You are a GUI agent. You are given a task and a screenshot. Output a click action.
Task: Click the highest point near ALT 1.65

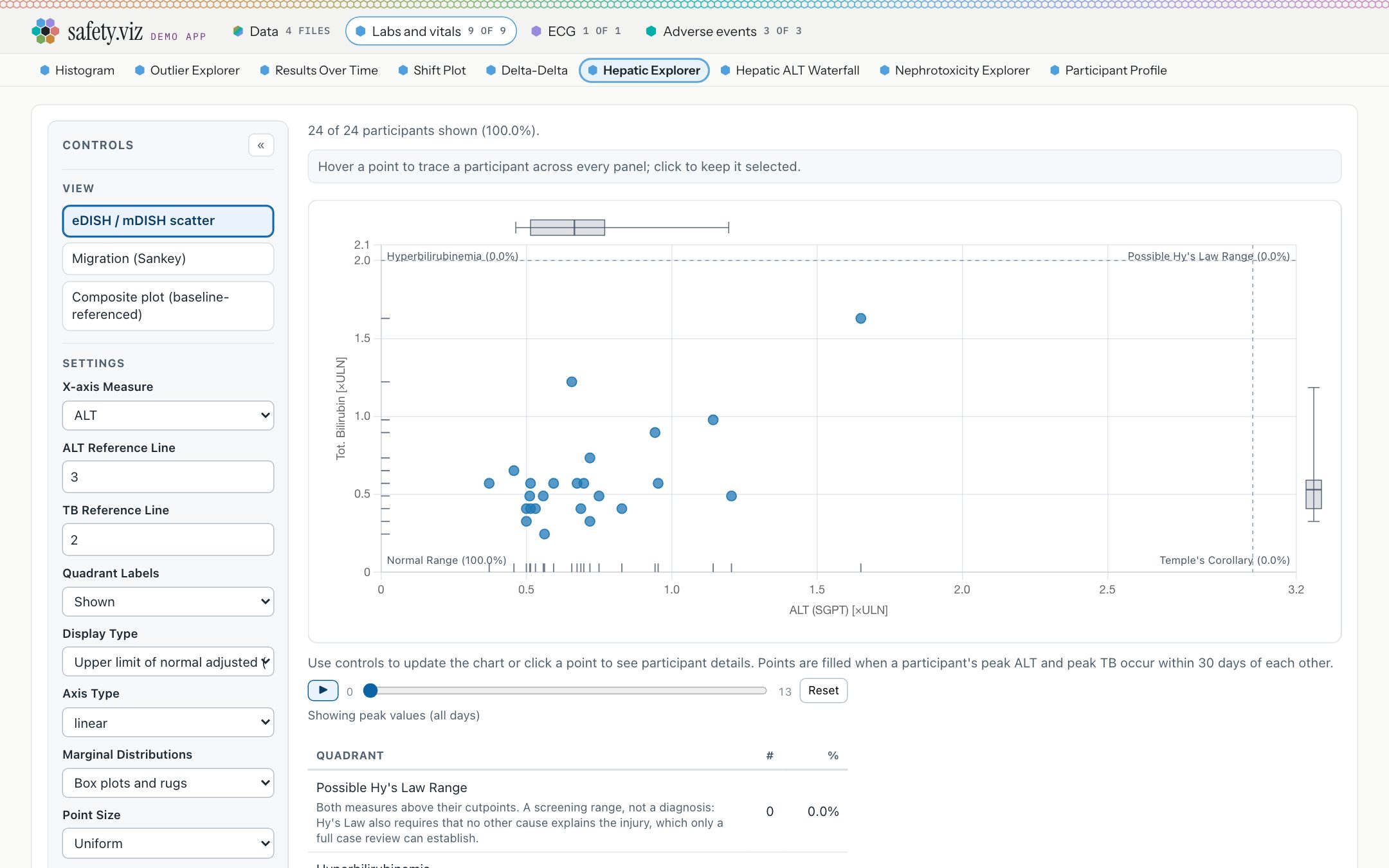860,318
